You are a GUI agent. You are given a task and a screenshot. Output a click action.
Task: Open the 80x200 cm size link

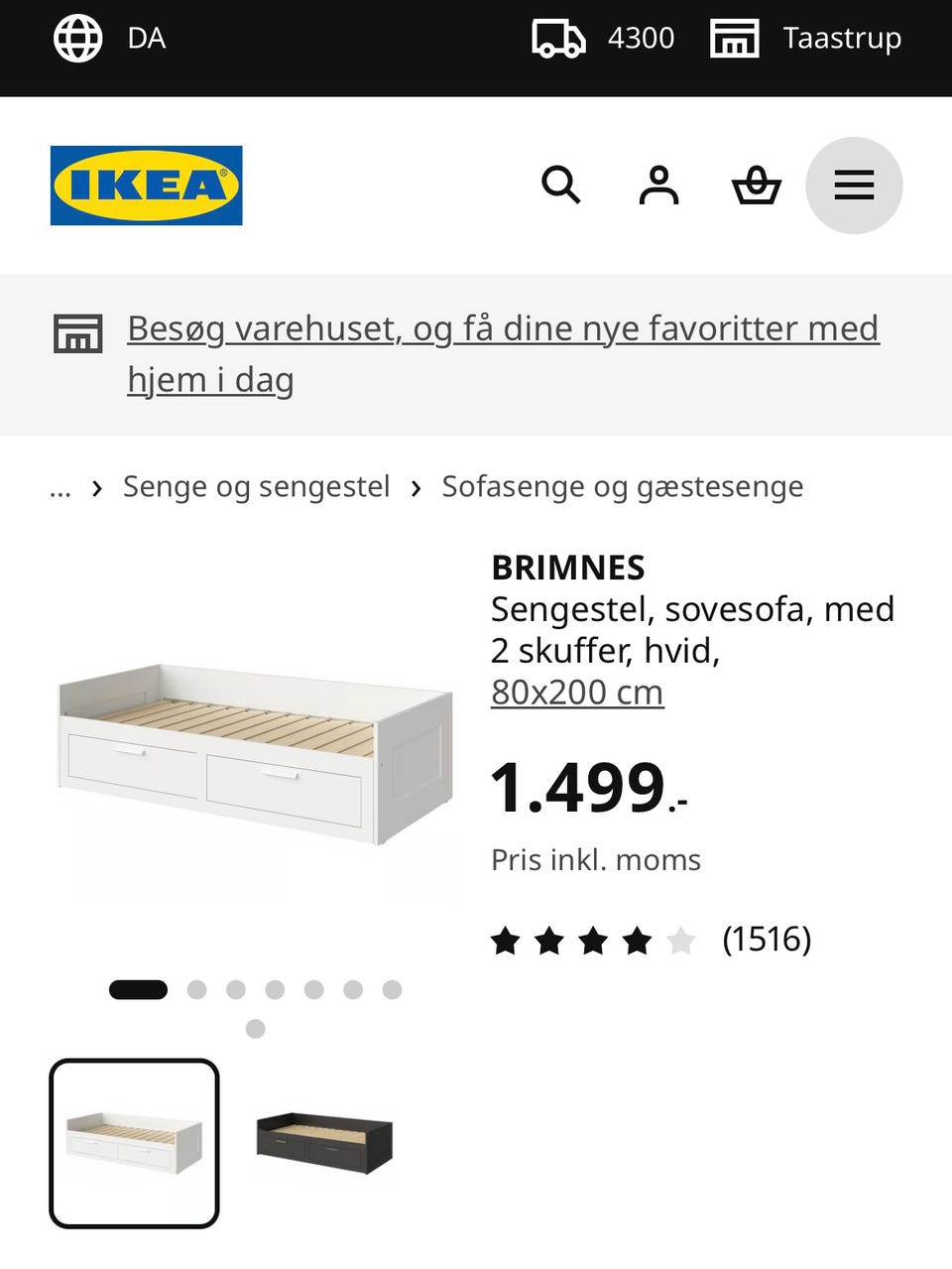(577, 692)
